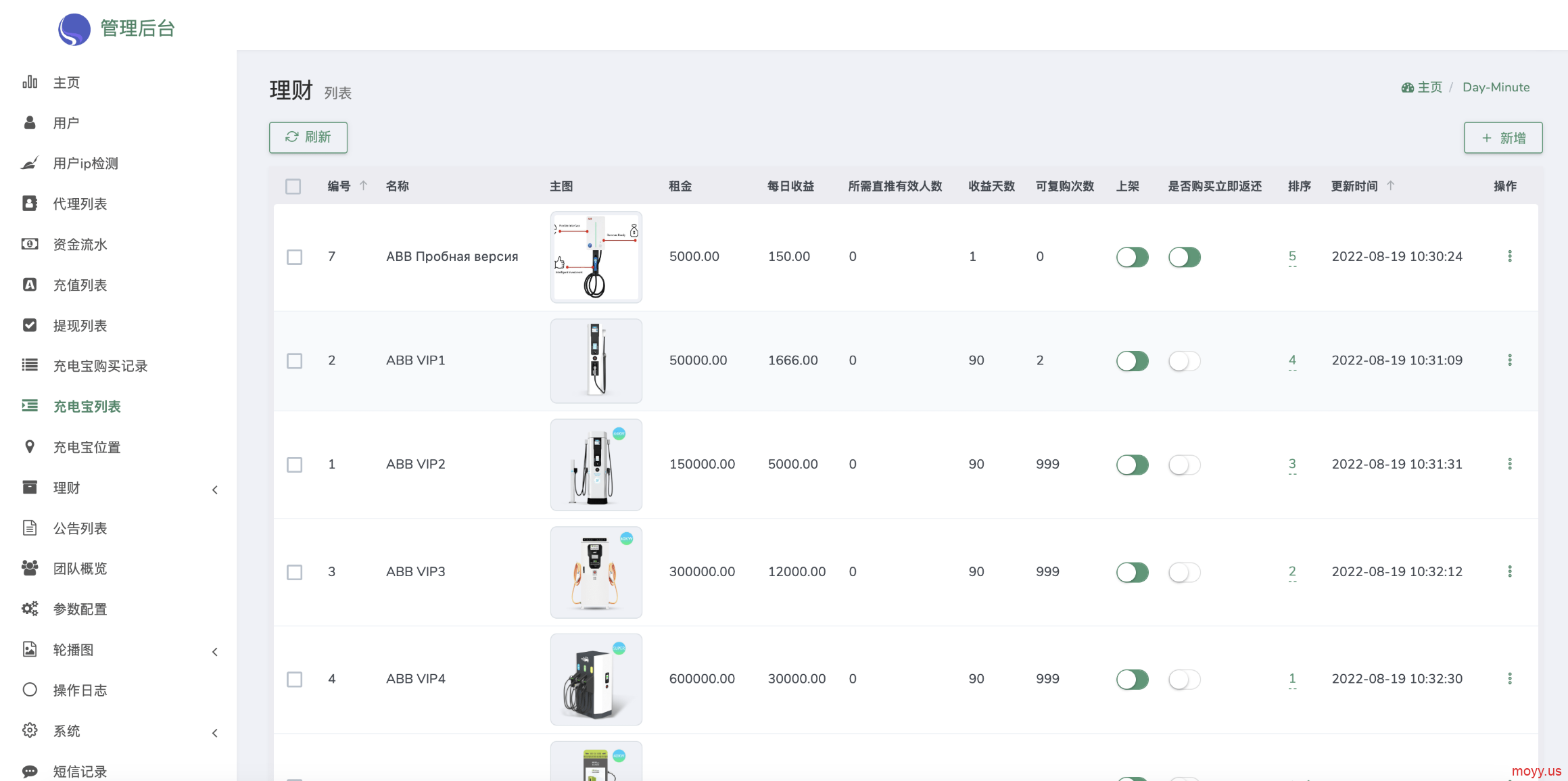Click the 理财 archive icon in sidebar

[30, 487]
